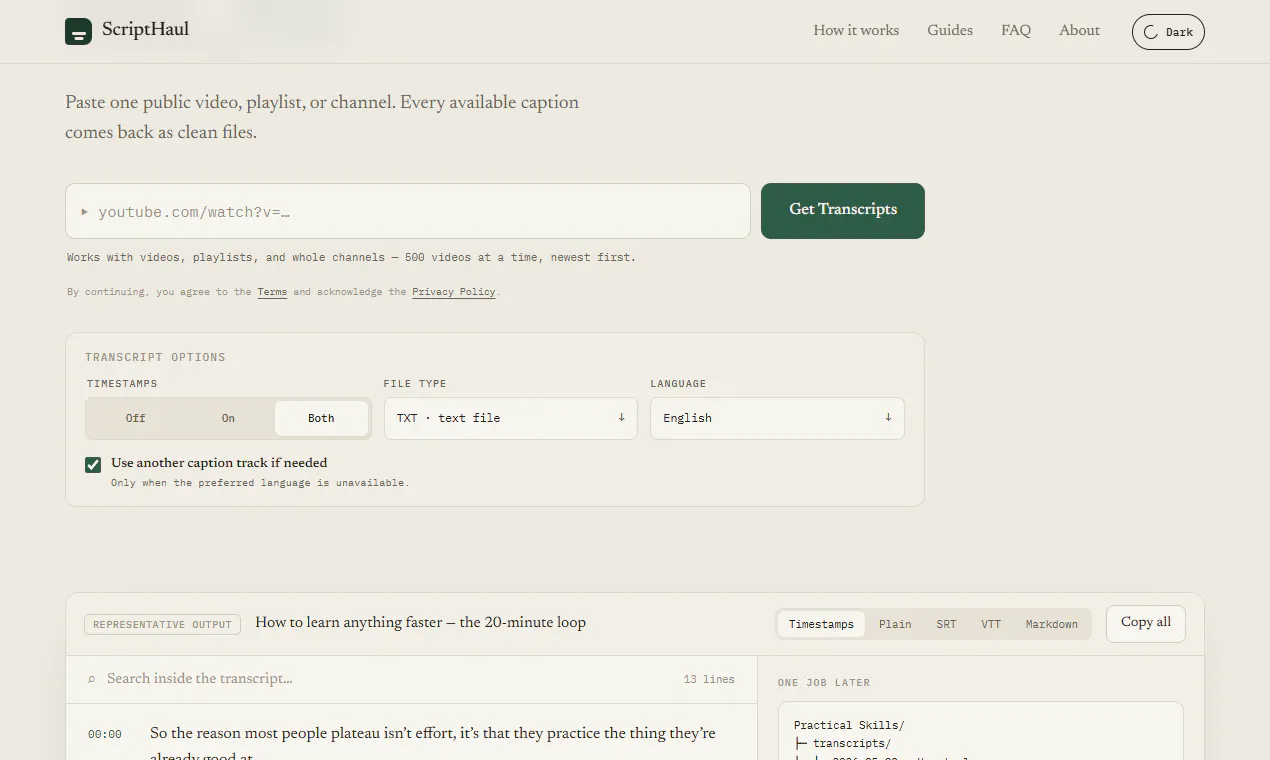Screen dimensions: 1270x760
Task: Set timestamps to On
Action: 228,418
